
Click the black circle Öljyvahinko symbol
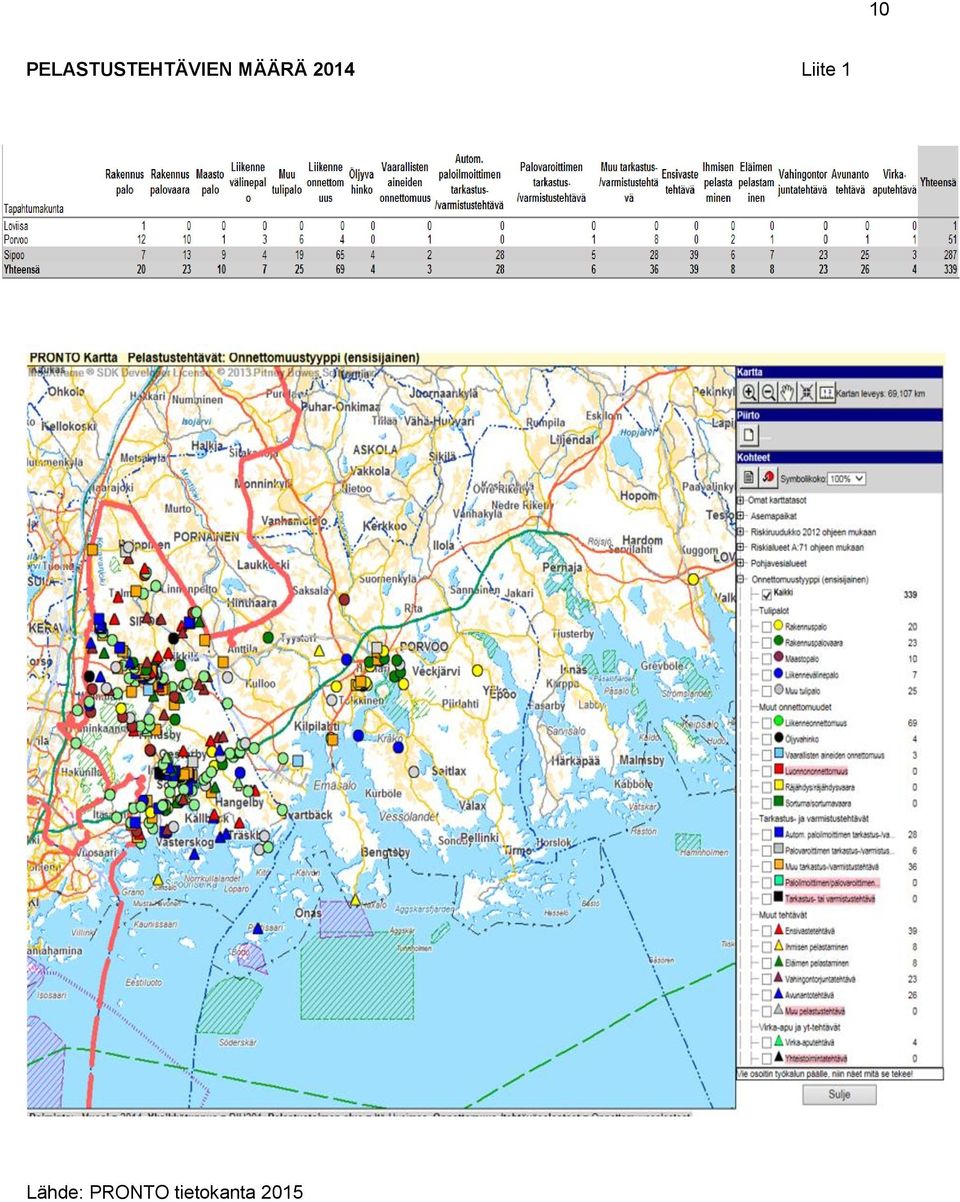pos(778,738)
